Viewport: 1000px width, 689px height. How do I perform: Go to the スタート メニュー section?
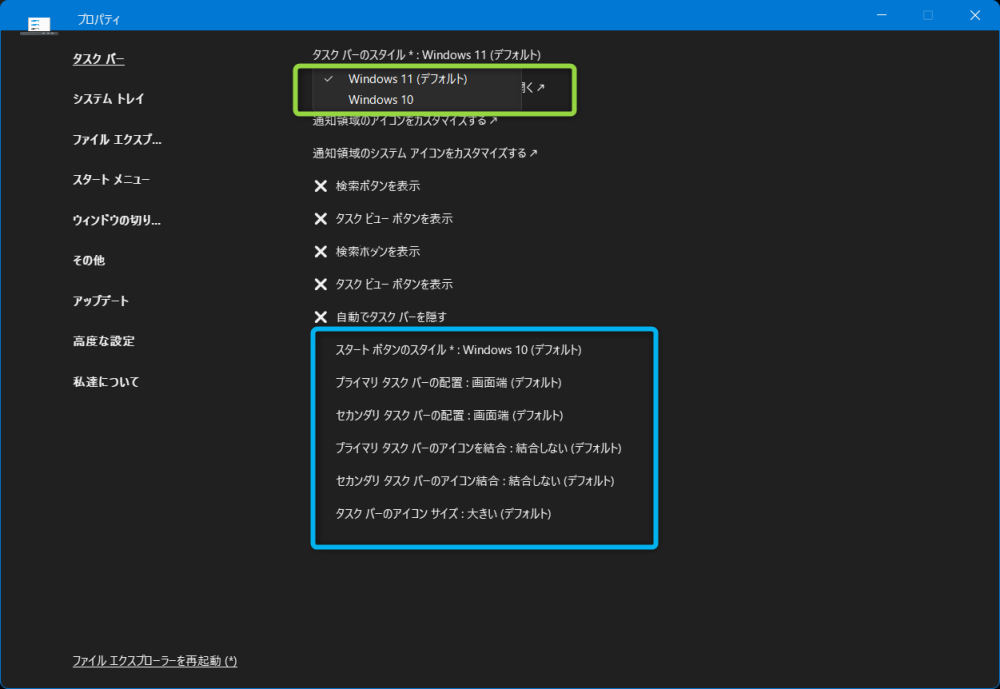[x=111, y=179]
